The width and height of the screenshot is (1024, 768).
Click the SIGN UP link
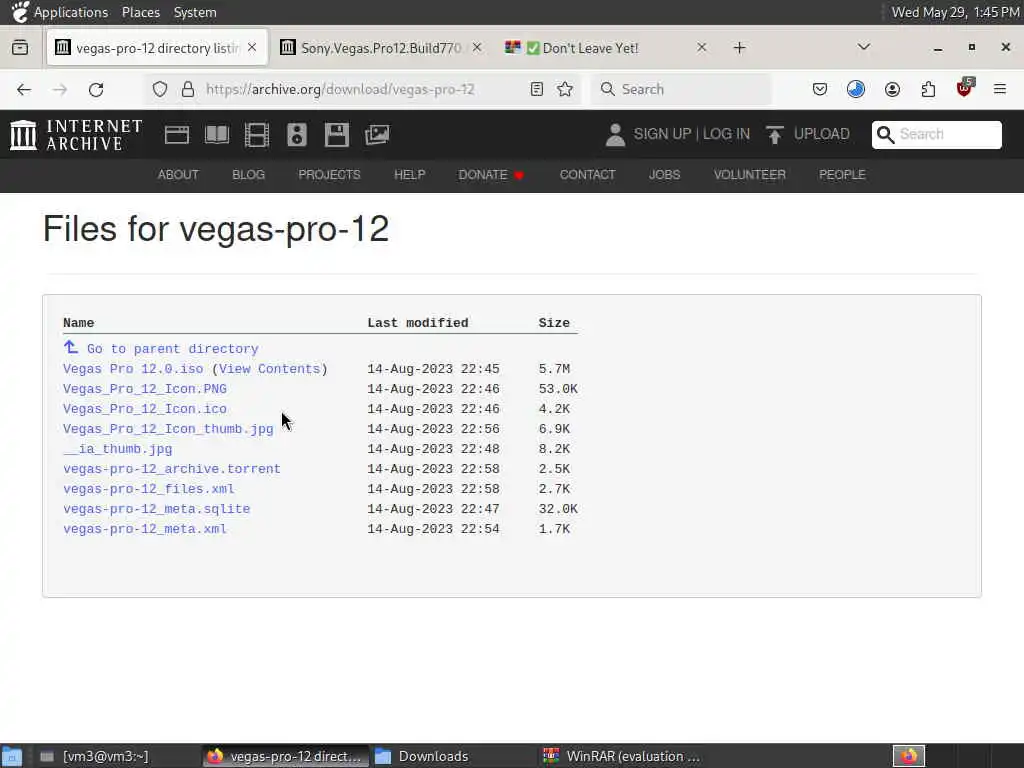662,134
